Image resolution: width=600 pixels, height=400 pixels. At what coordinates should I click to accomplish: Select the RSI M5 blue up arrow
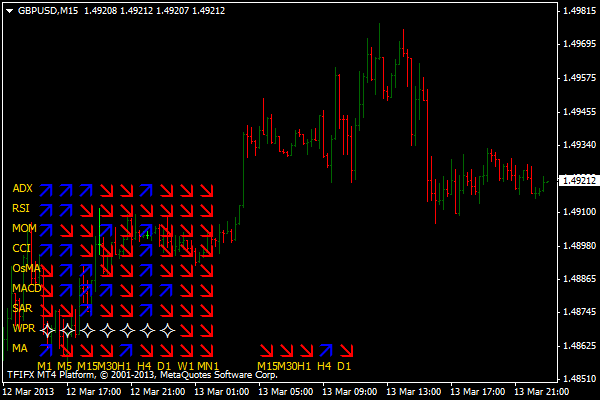pos(66,210)
